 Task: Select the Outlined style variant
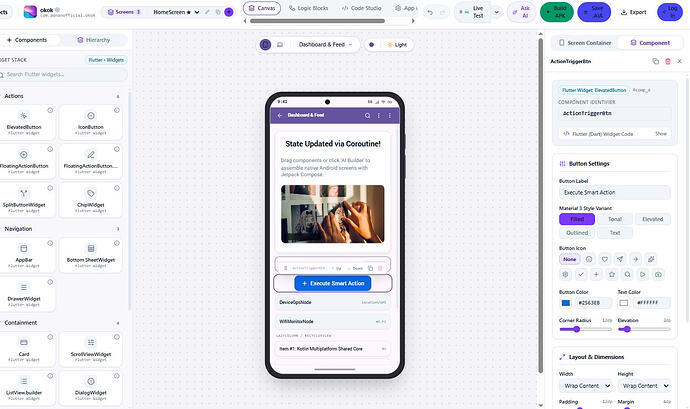point(577,232)
